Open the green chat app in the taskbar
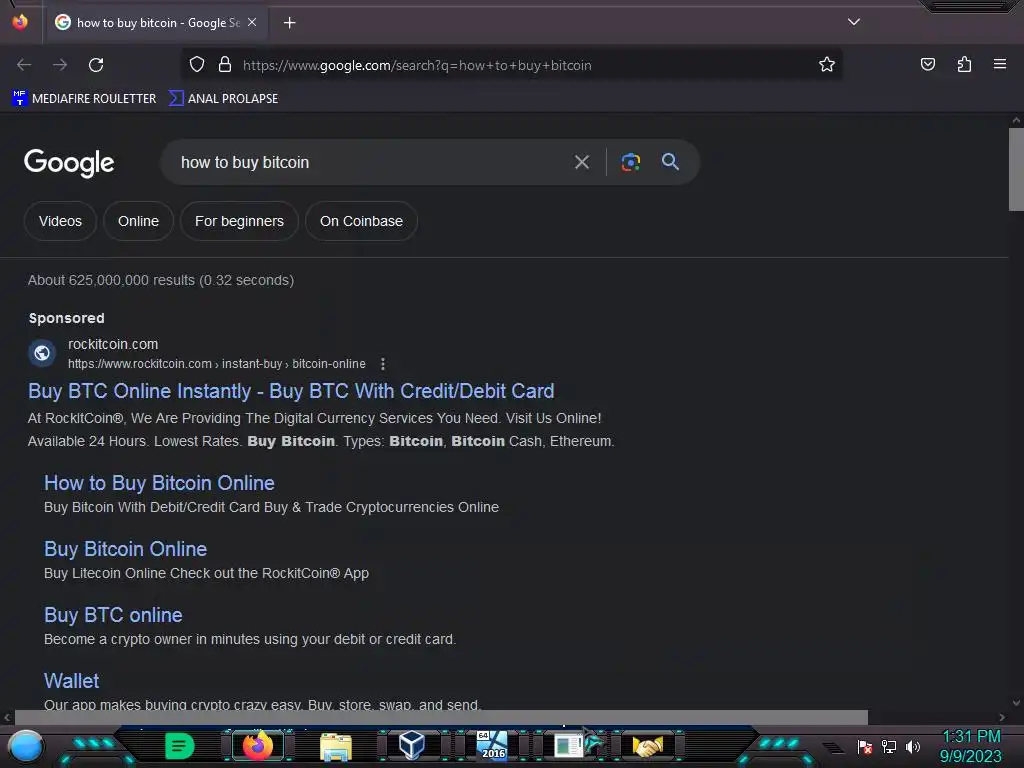 (179, 746)
